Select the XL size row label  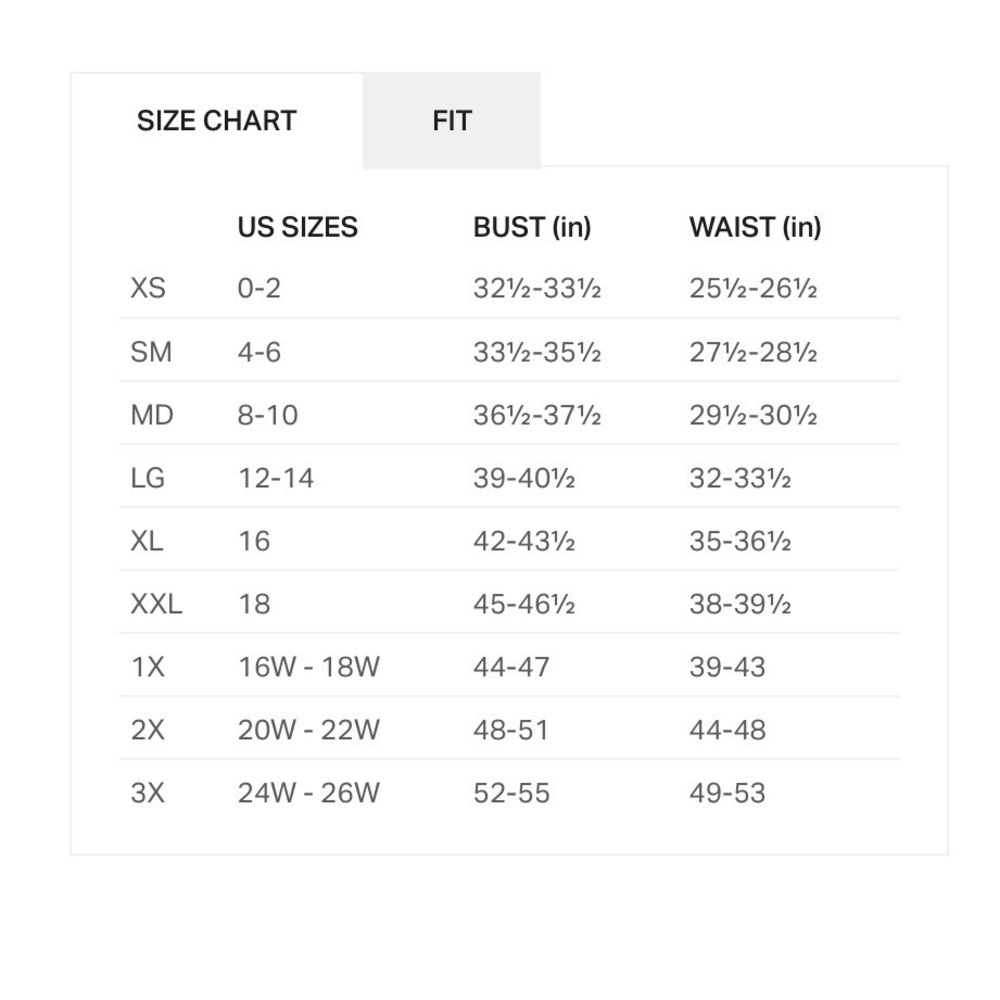pos(147,541)
